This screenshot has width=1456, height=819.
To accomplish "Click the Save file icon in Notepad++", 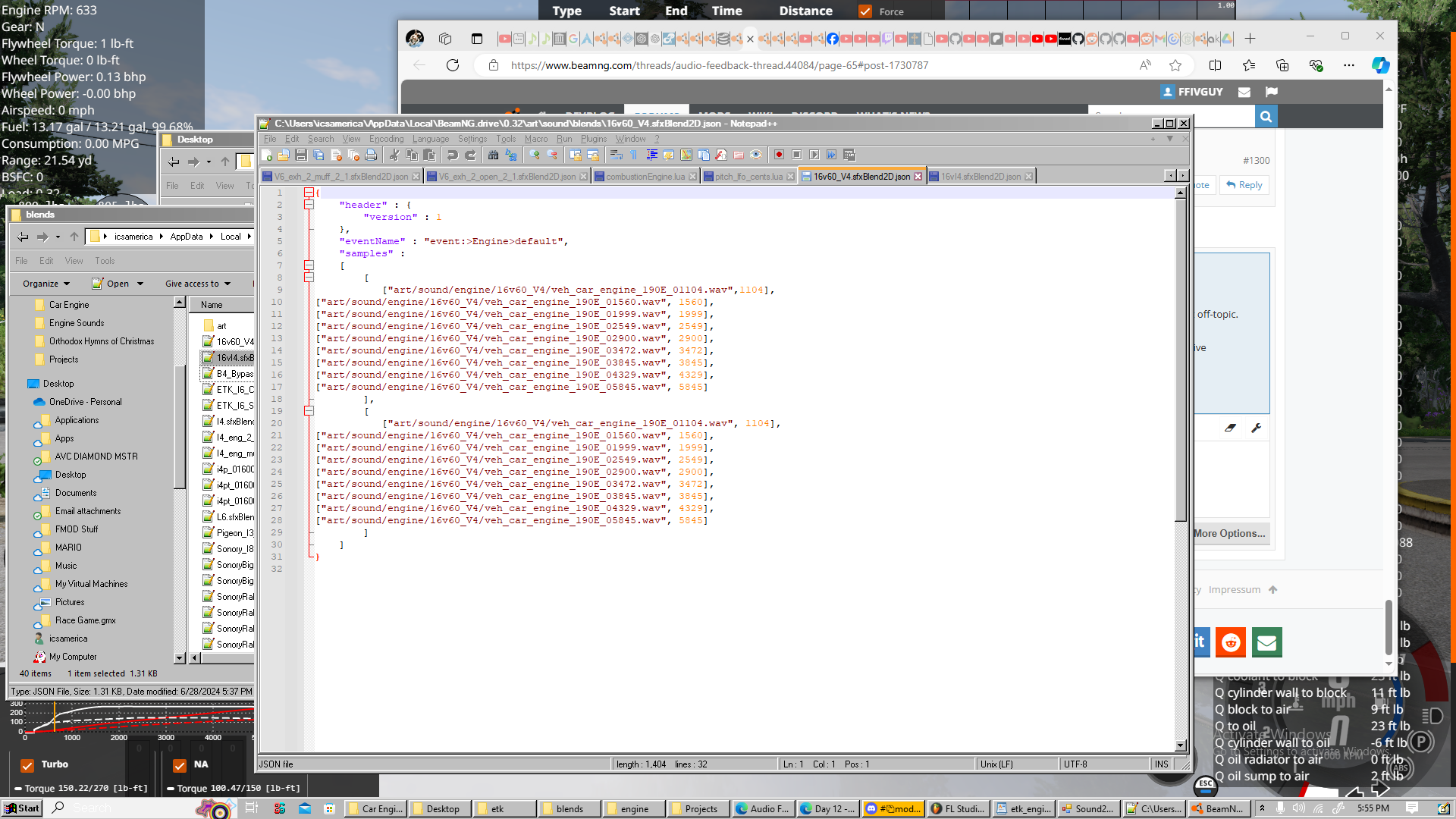I will [x=301, y=155].
